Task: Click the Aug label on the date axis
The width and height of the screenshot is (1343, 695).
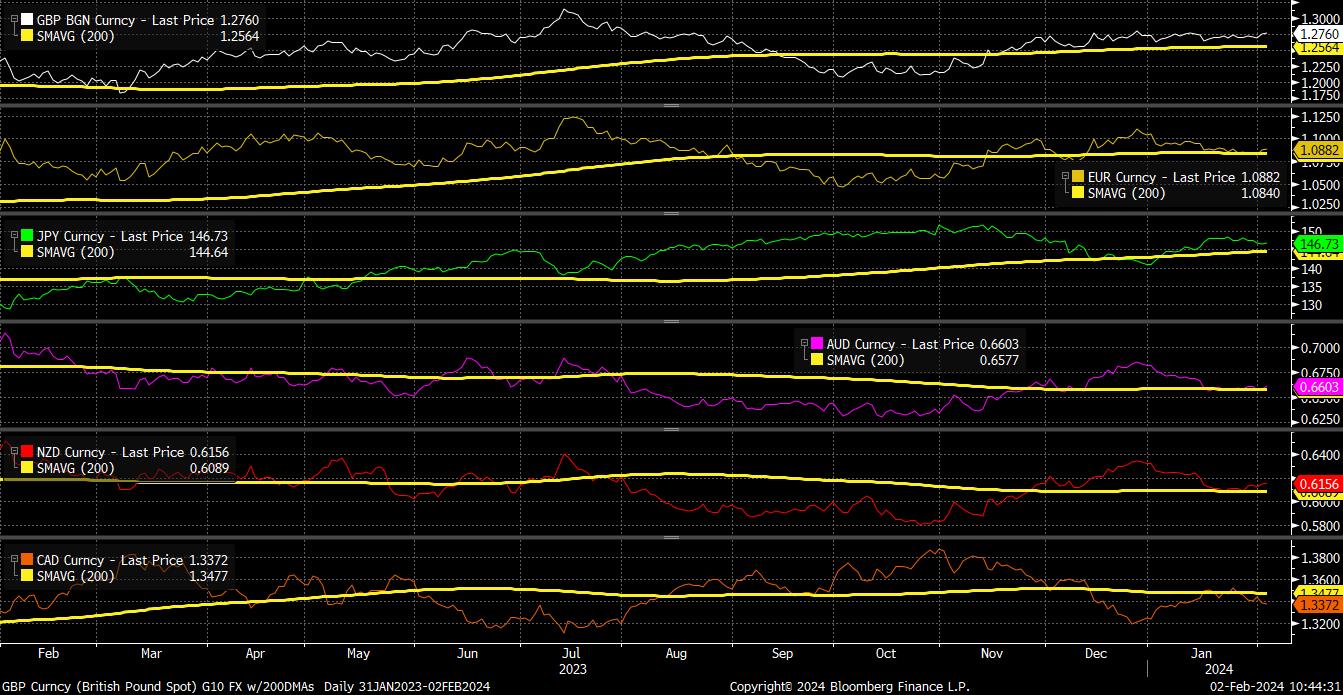Action: [x=676, y=653]
